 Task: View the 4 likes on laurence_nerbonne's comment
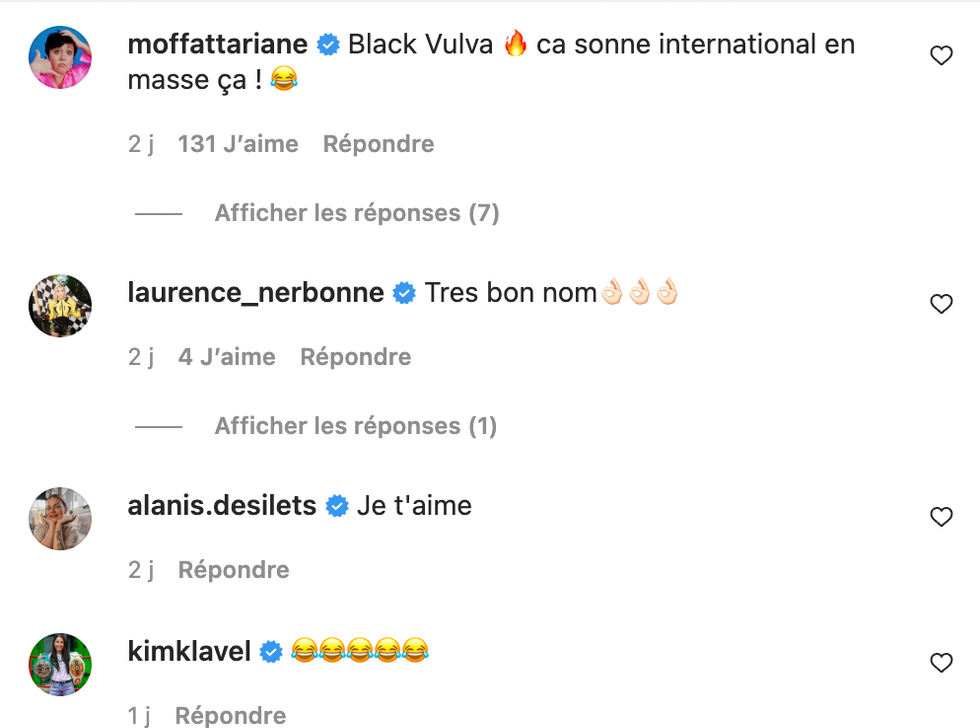click(226, 356)
